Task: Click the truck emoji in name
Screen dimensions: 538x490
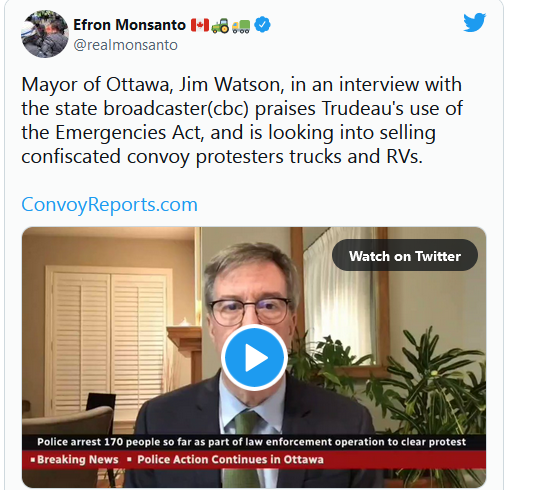Action: coord(241,26)
